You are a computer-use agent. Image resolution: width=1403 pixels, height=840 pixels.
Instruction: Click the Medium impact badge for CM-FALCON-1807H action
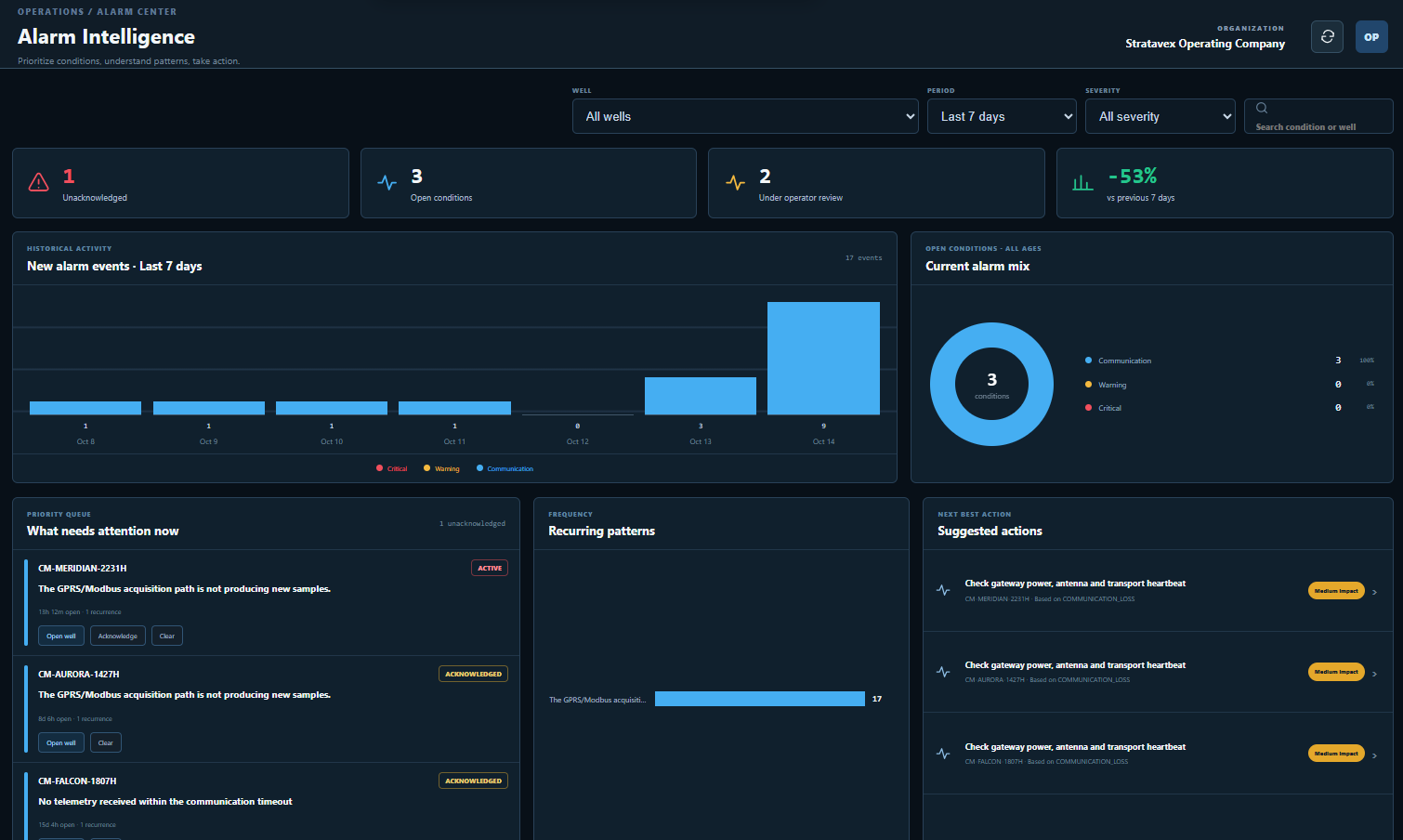tap(1336, 754)
